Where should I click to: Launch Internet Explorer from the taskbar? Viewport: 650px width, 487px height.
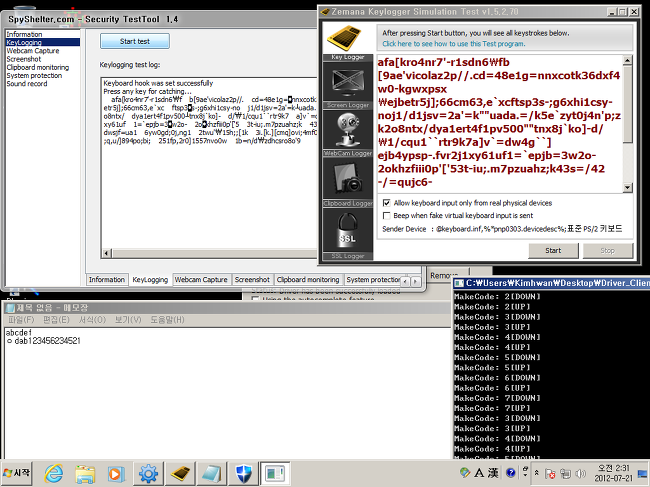coord(54,473)
